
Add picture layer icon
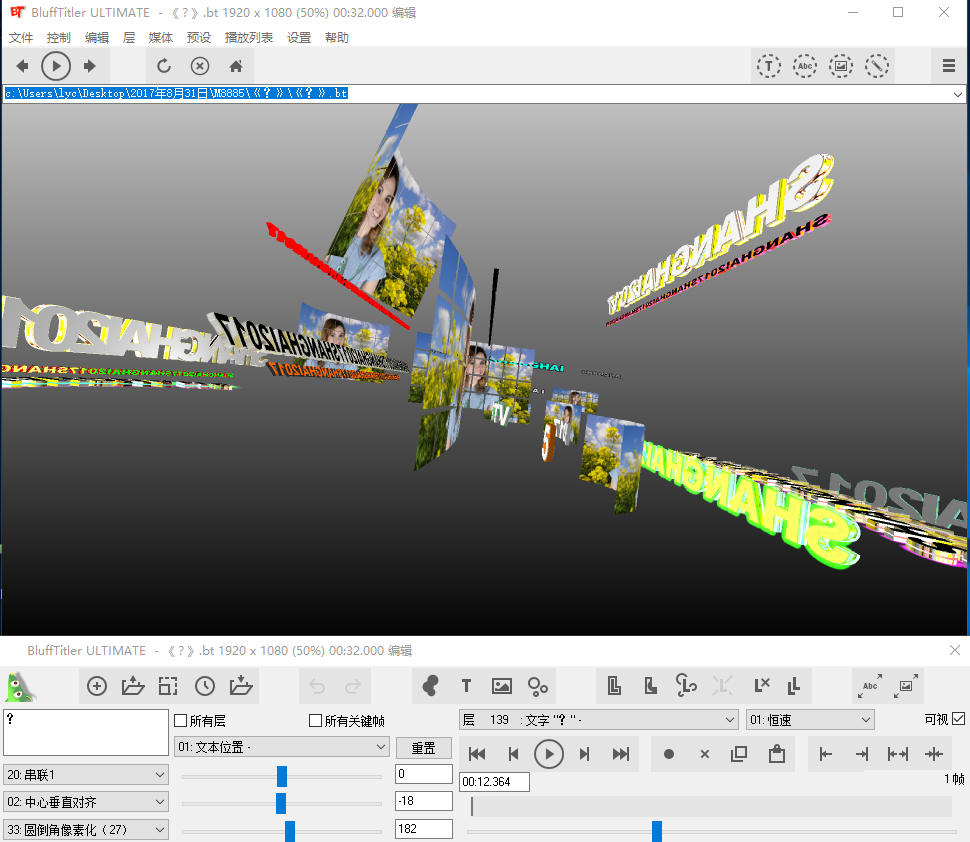tap(502, 686)
